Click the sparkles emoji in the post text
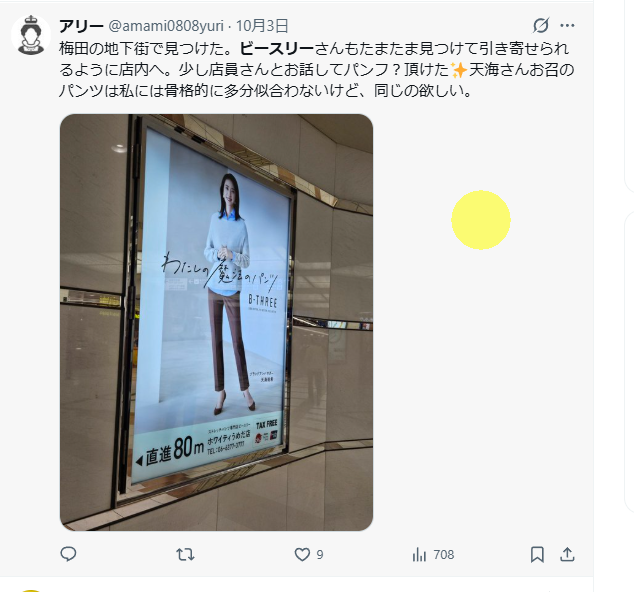Screen dimensions: 634x592 click(459, 70)
